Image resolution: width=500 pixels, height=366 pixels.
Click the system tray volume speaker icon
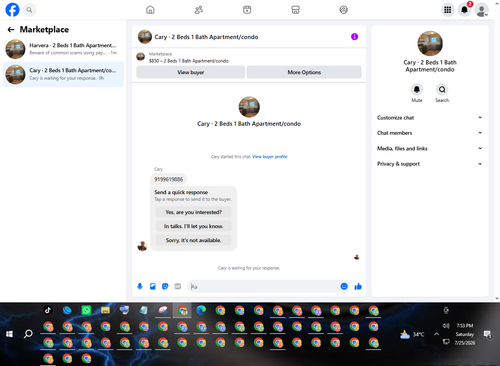tap(446, 326)
